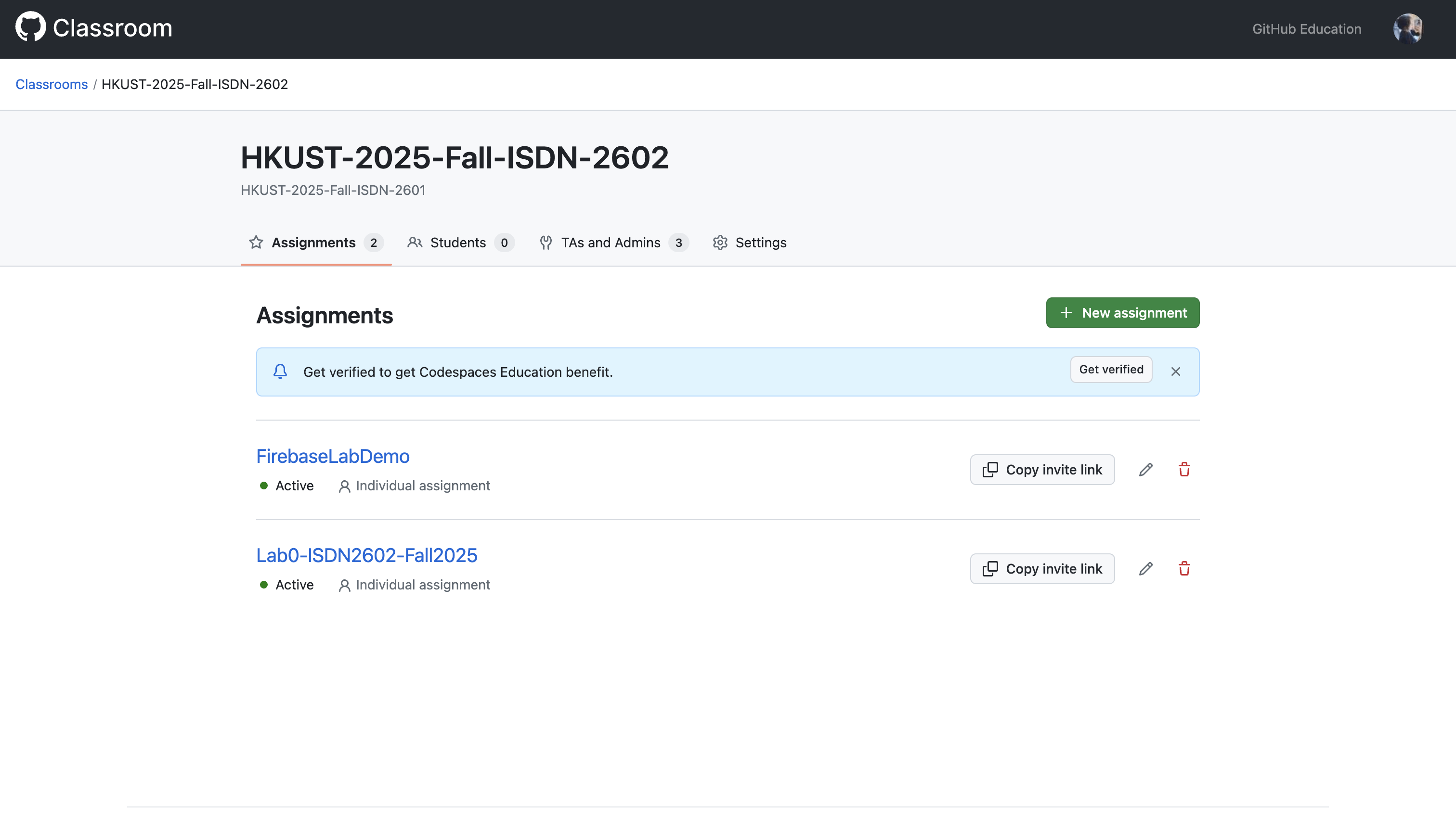
Task: Click the GitHub Octocat logo icon
Action: click(30, 27)
